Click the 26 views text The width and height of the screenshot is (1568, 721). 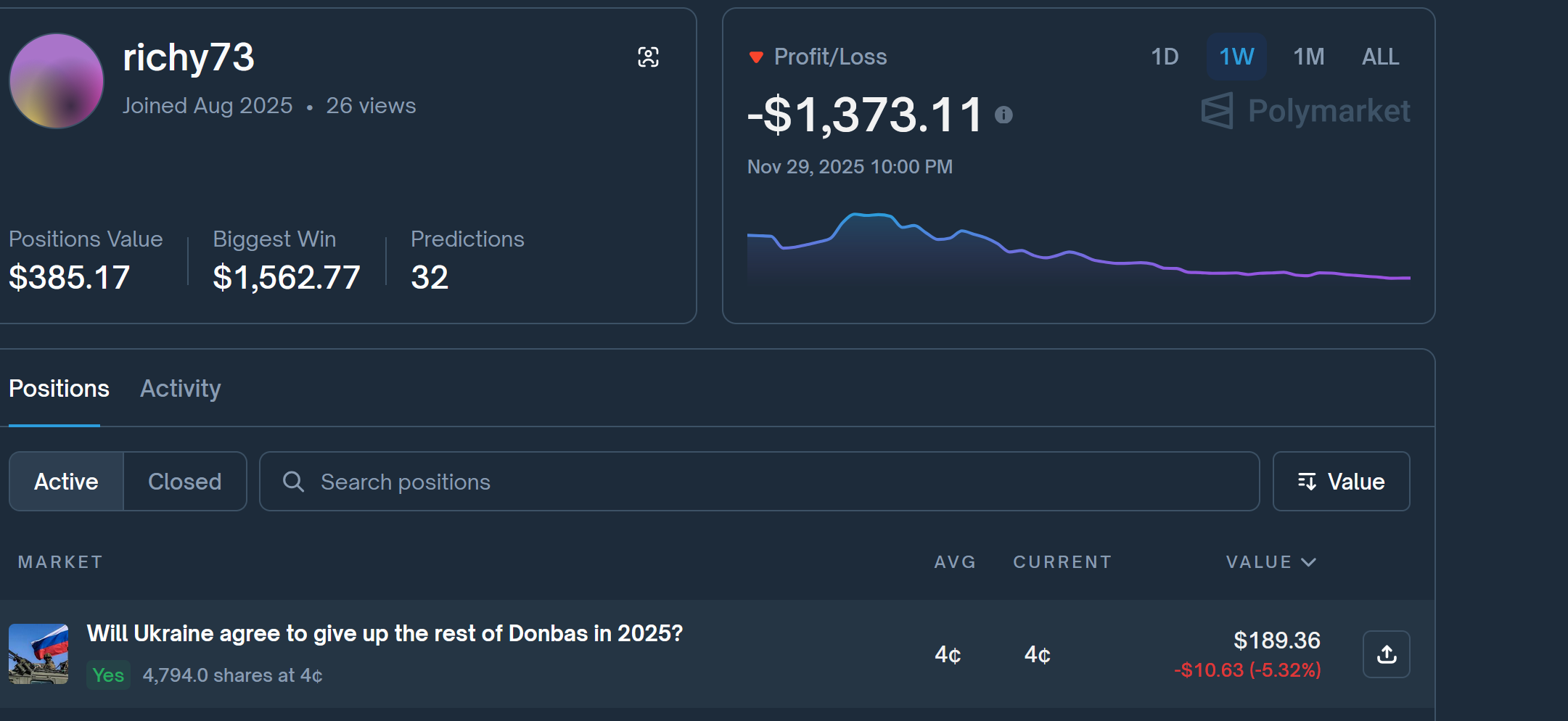[371, 106]
